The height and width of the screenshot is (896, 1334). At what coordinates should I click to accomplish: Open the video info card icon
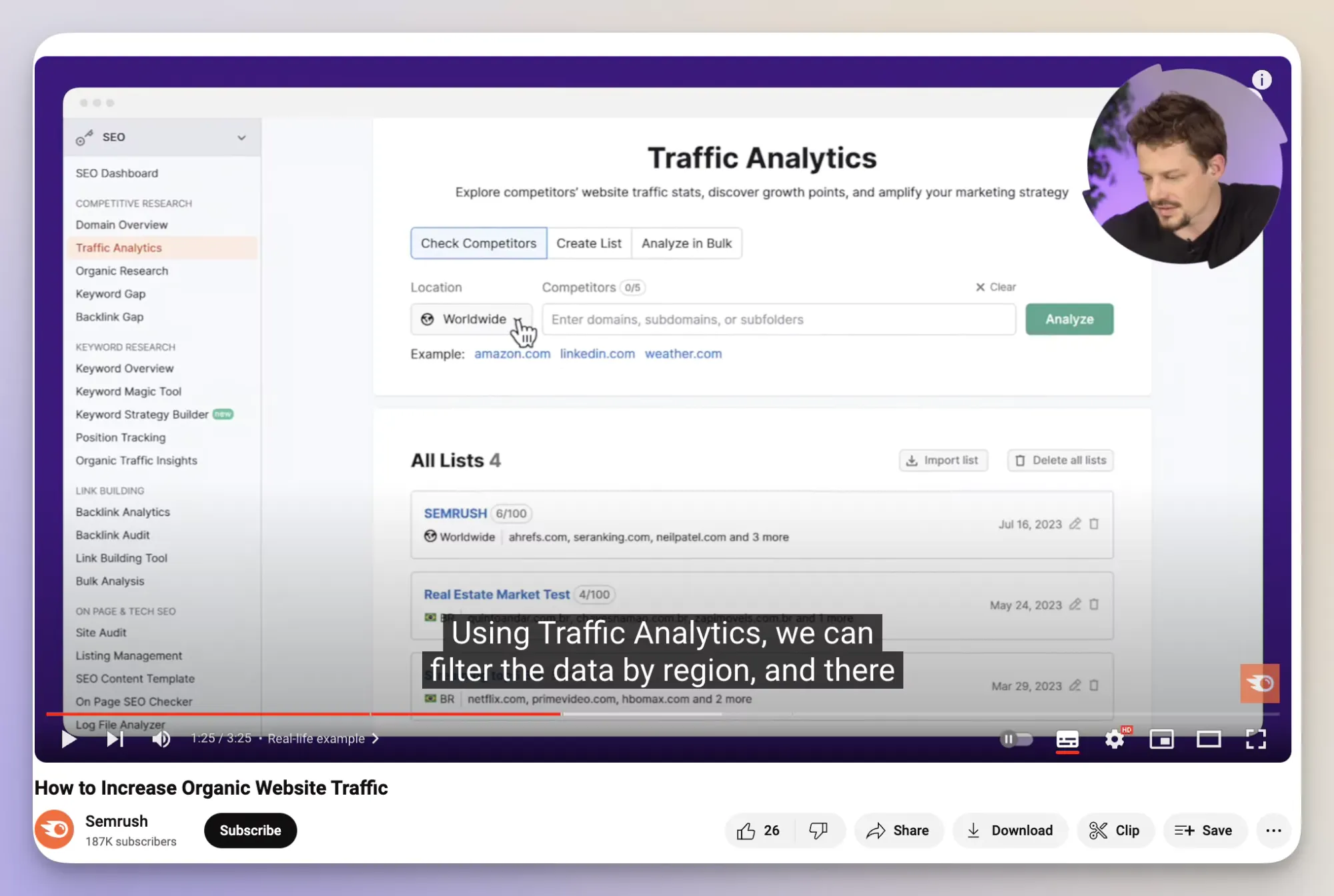click(x=1261, y=80)
